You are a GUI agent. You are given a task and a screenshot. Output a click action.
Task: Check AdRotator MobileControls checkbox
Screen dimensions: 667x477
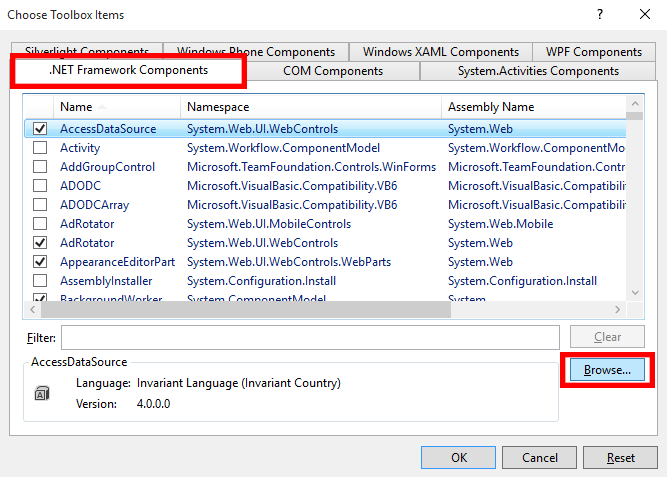click(40, 223)
